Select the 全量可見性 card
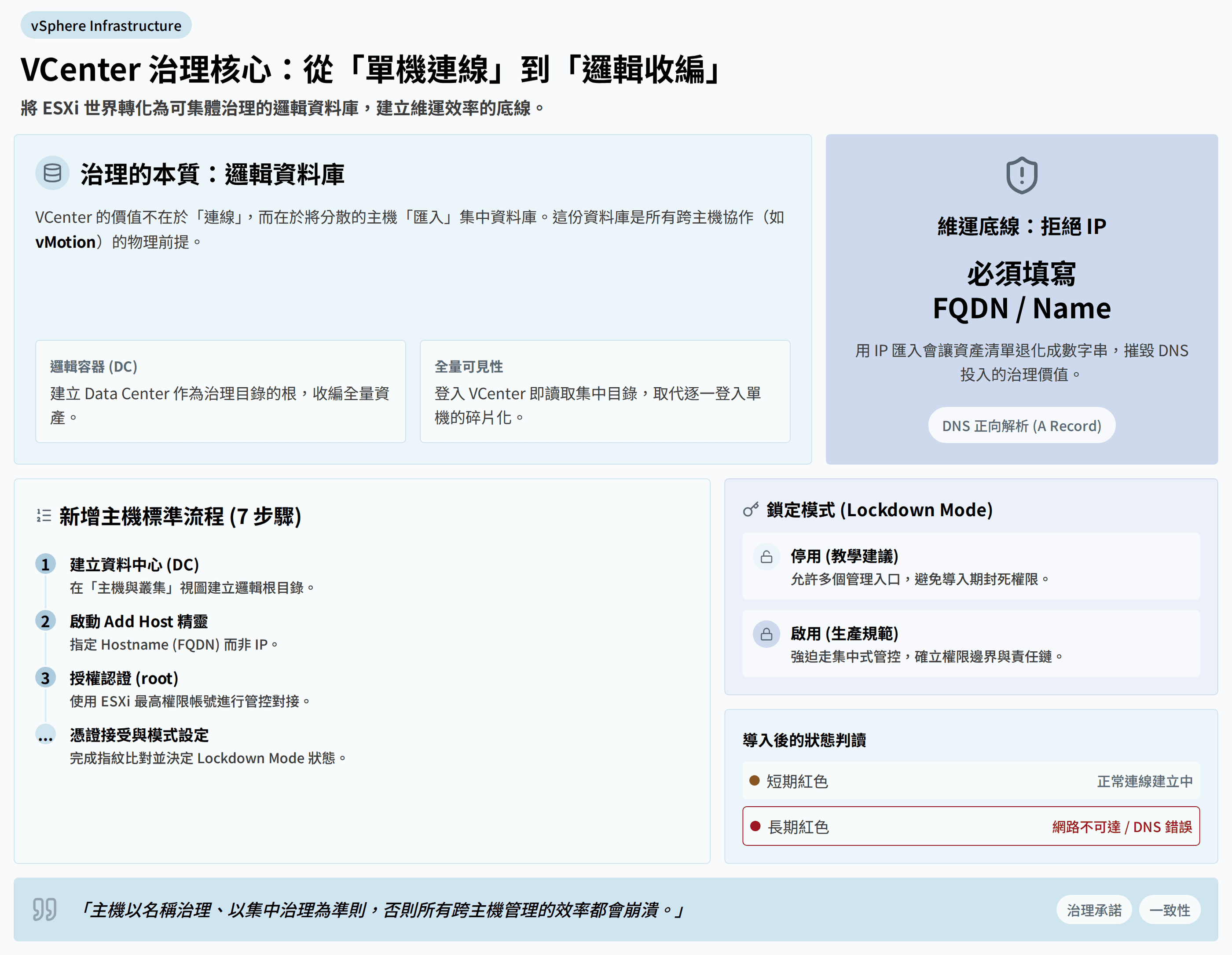The height and width of the screenshot is (955, 1232). [605, 392]
